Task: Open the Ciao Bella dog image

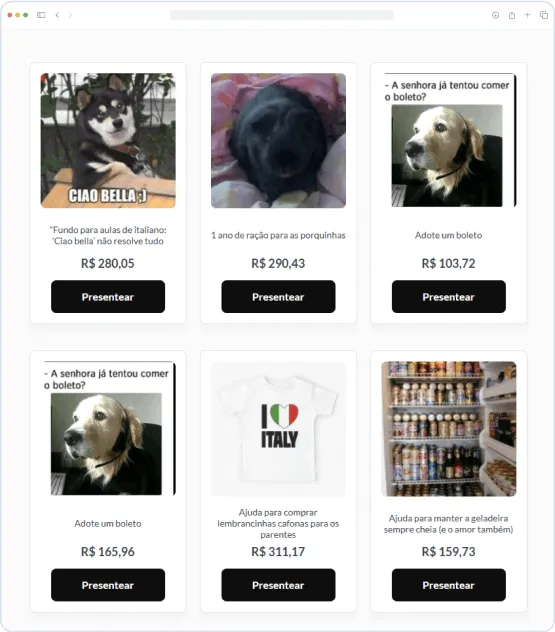Action: [108, 140]
